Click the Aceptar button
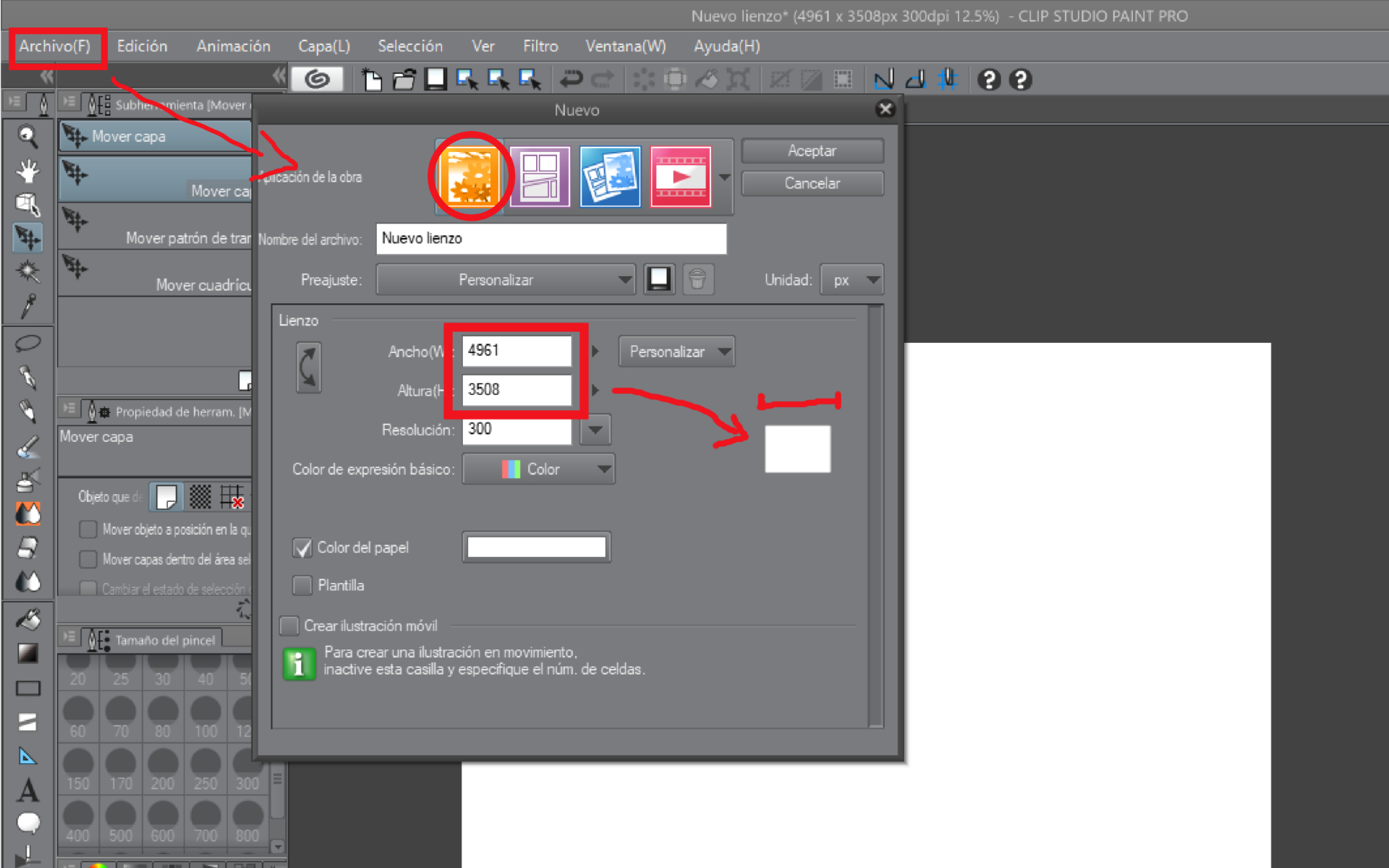The width and height of the screenshot is (1389, 868). (x=812, y=150)
